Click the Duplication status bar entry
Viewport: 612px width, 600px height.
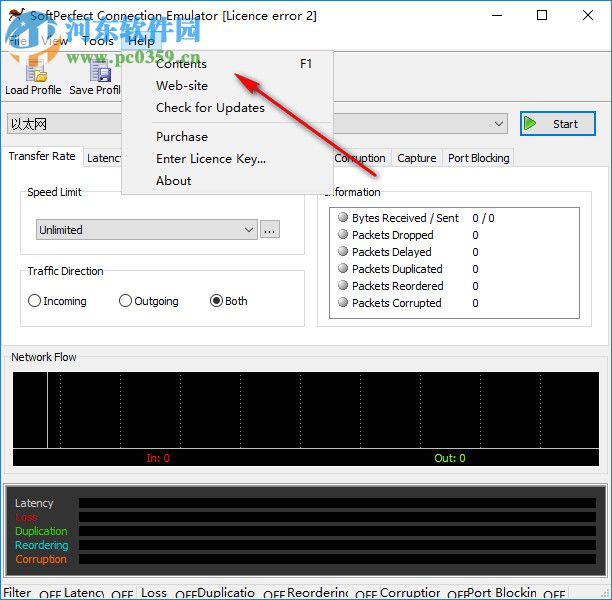pos(226,593)
